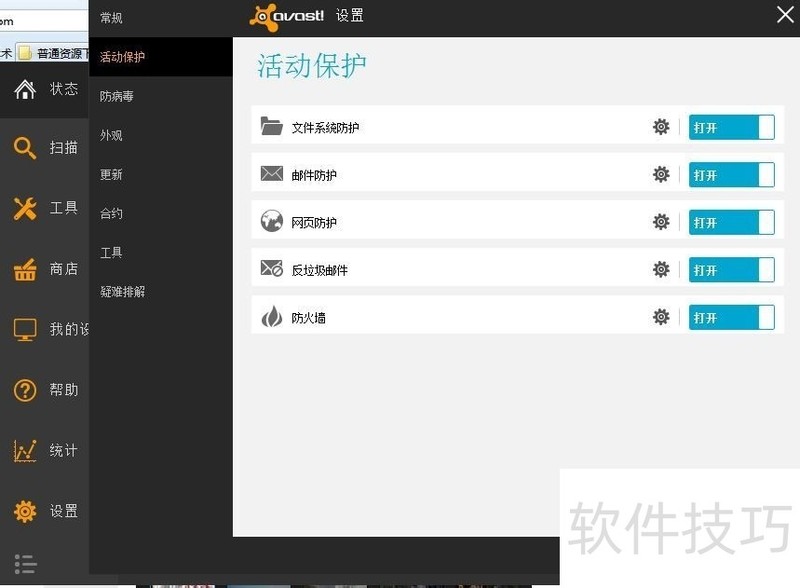Open gear settings for 网页防护
Screen dimensions: 800x588
coord(661,222)
